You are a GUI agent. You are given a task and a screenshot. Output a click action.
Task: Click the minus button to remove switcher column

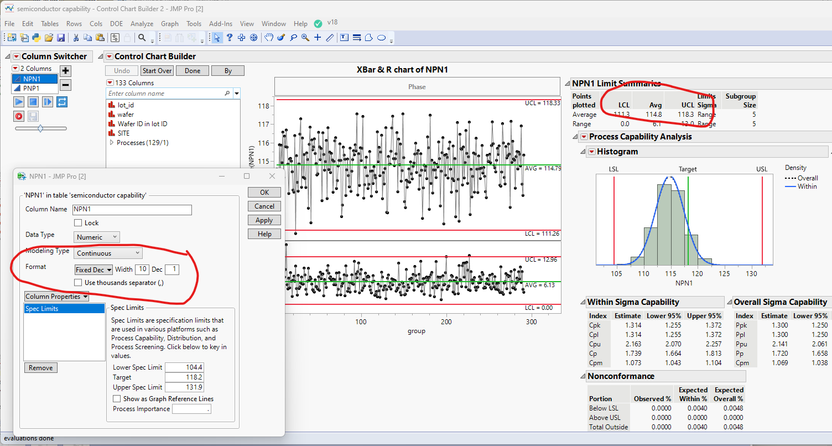[x=66, y=85]
